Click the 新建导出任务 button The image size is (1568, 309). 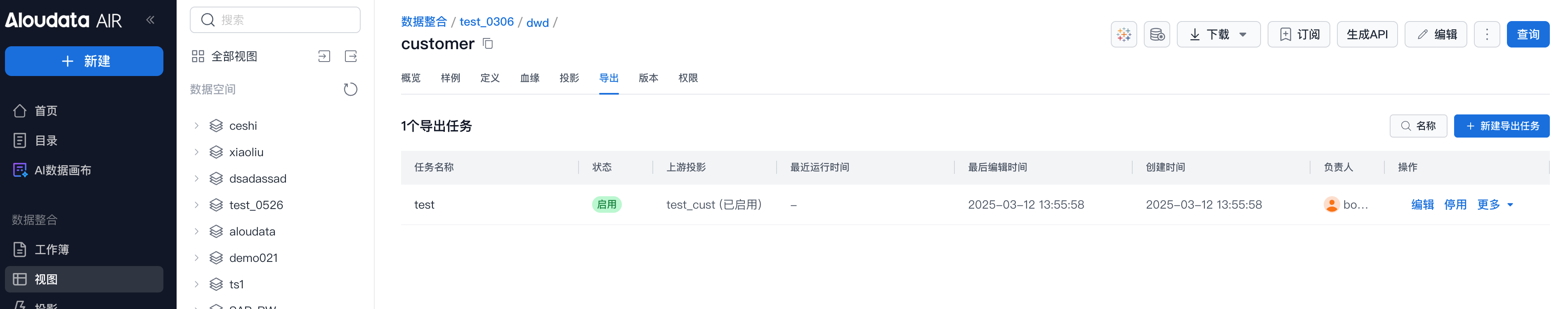click(x=1501, y=126)
